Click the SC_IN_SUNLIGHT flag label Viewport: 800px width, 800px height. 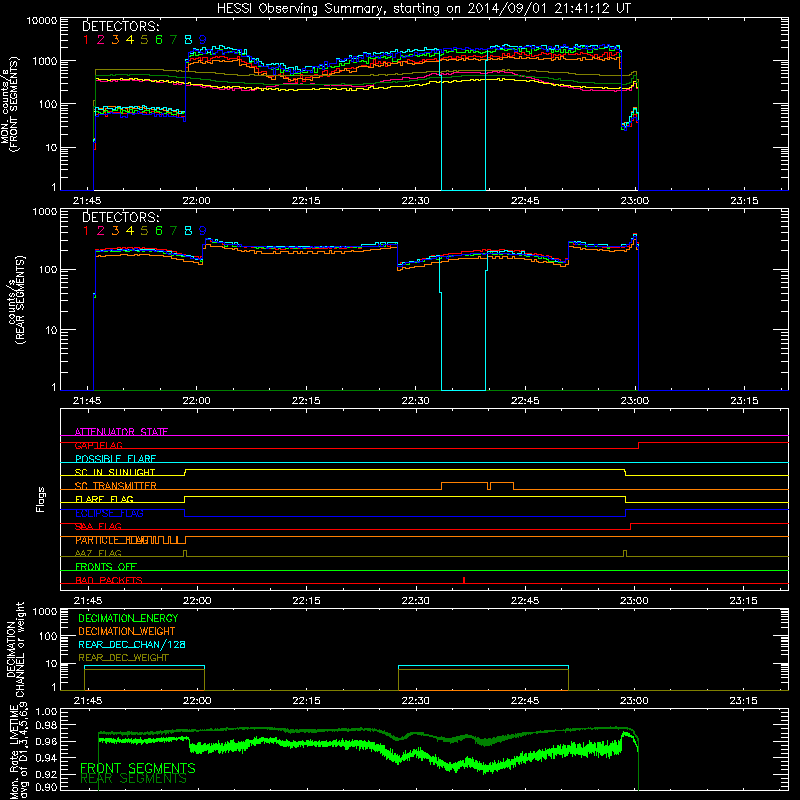pyautogui.click(x=115, y=472)
